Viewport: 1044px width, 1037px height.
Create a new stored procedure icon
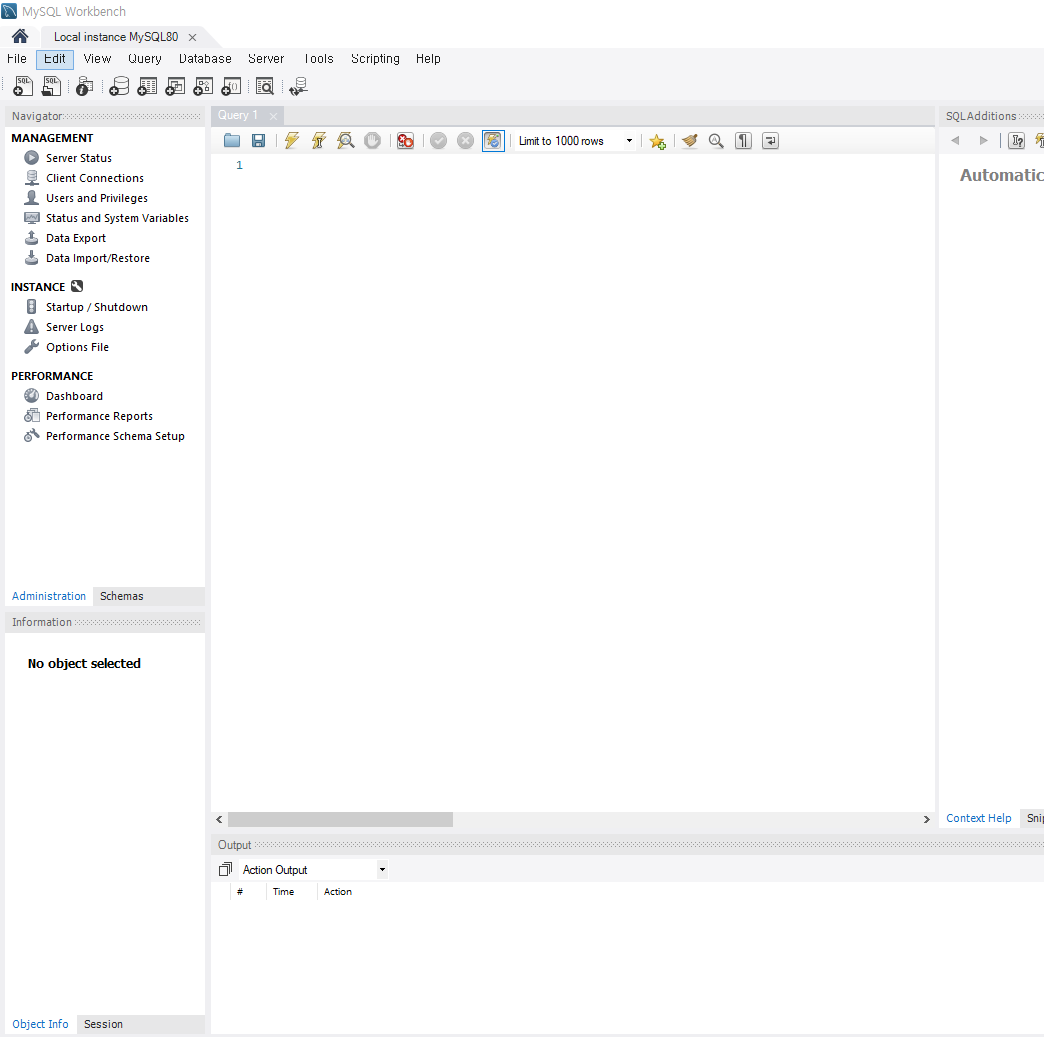(203, 86)
